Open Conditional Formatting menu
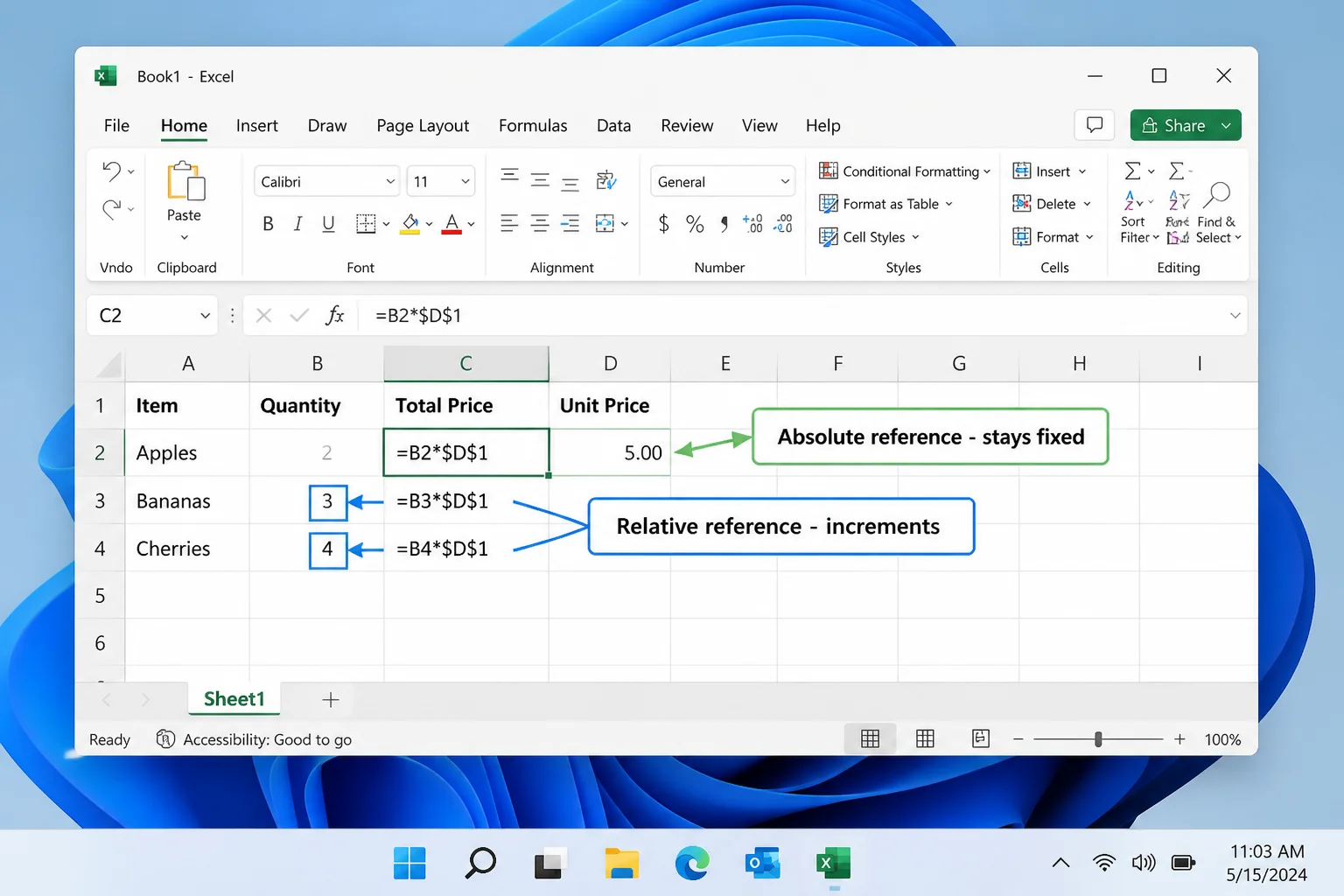 (905, 171)
